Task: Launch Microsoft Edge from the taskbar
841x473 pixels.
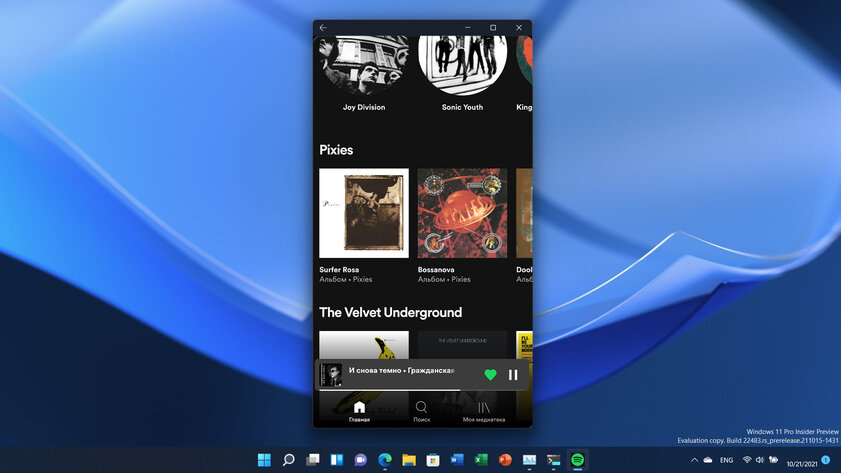Action: [385, 460]
